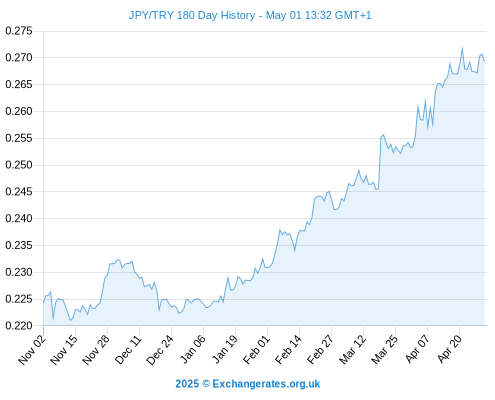
Task: Click the Feb 14 date label
Action: [x=288, y=349]
